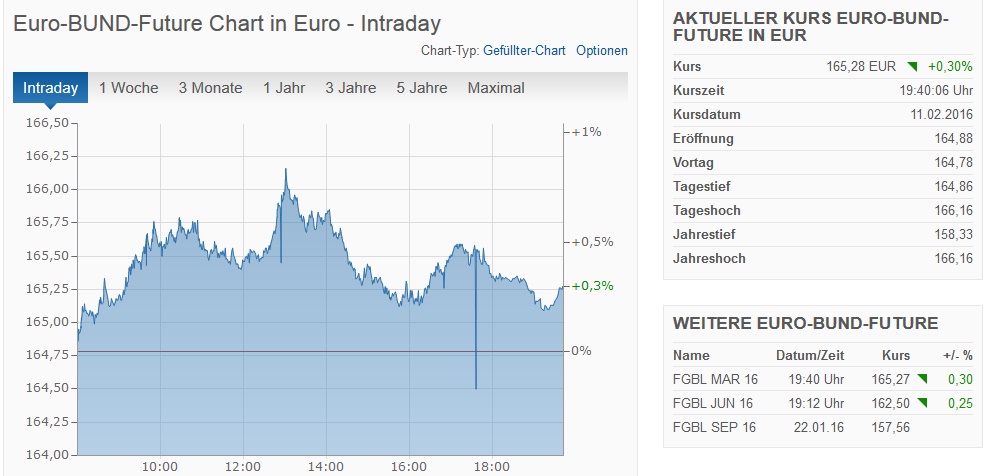997x476 pixels.
Task: Open the FGBL JUN 16 future
Action: 713,403
